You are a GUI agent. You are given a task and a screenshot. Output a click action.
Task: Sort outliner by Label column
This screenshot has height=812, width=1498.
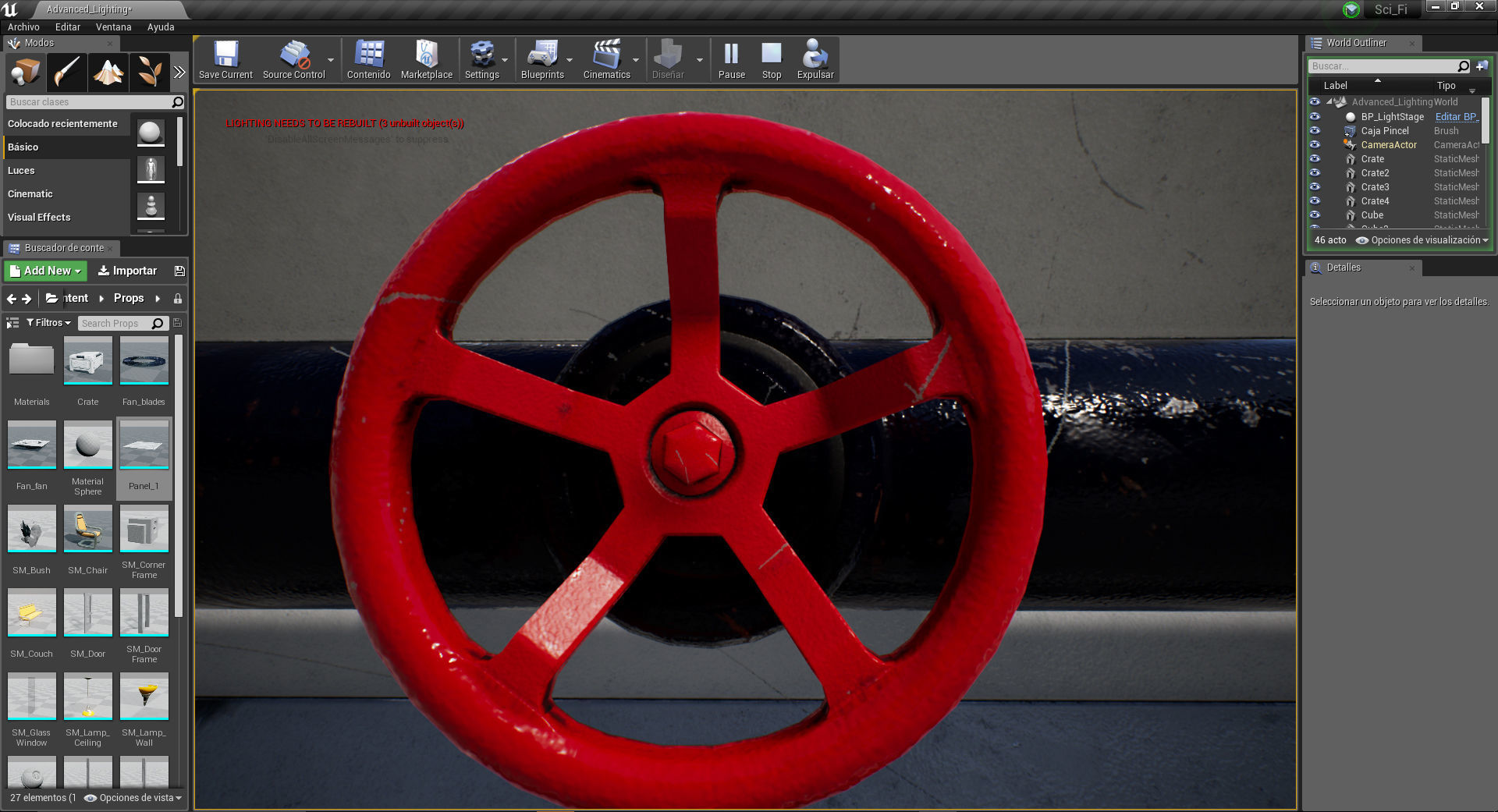click(x=1336, y=86)
